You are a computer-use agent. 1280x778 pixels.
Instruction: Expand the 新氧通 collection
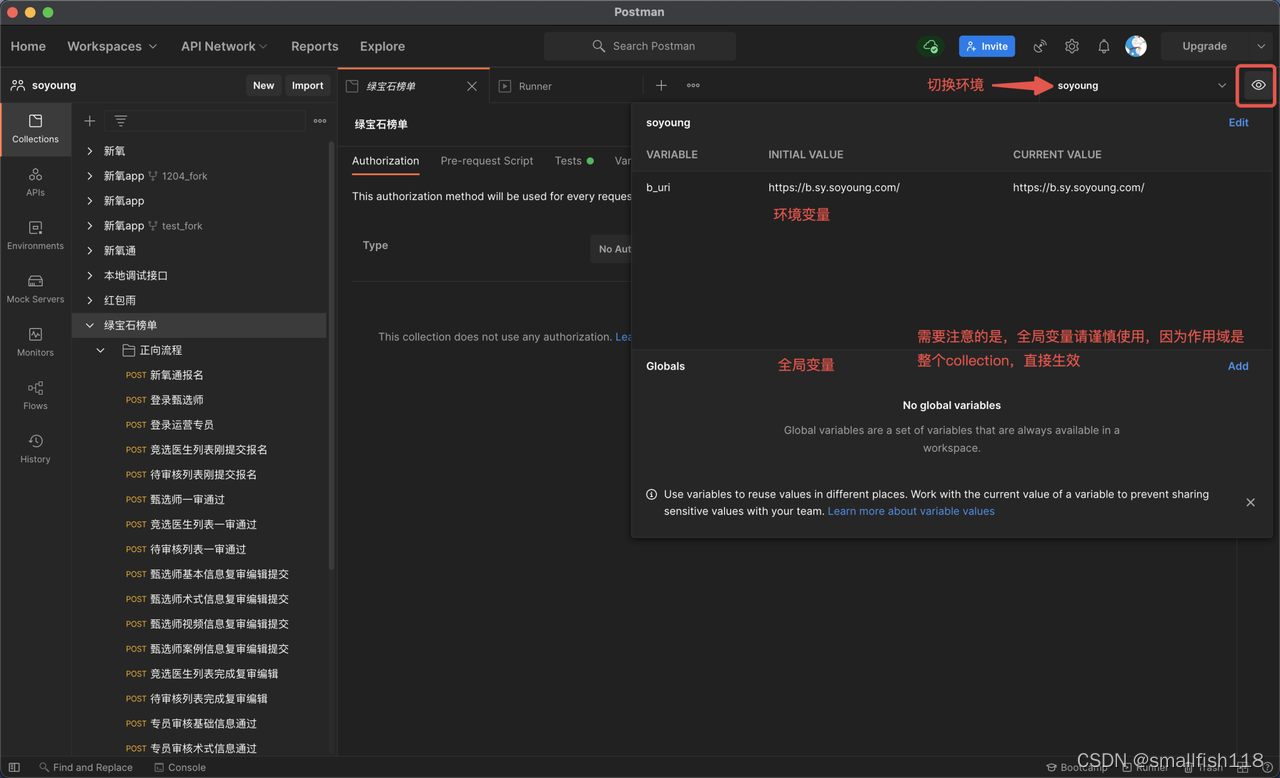click(x=90, y=251)
